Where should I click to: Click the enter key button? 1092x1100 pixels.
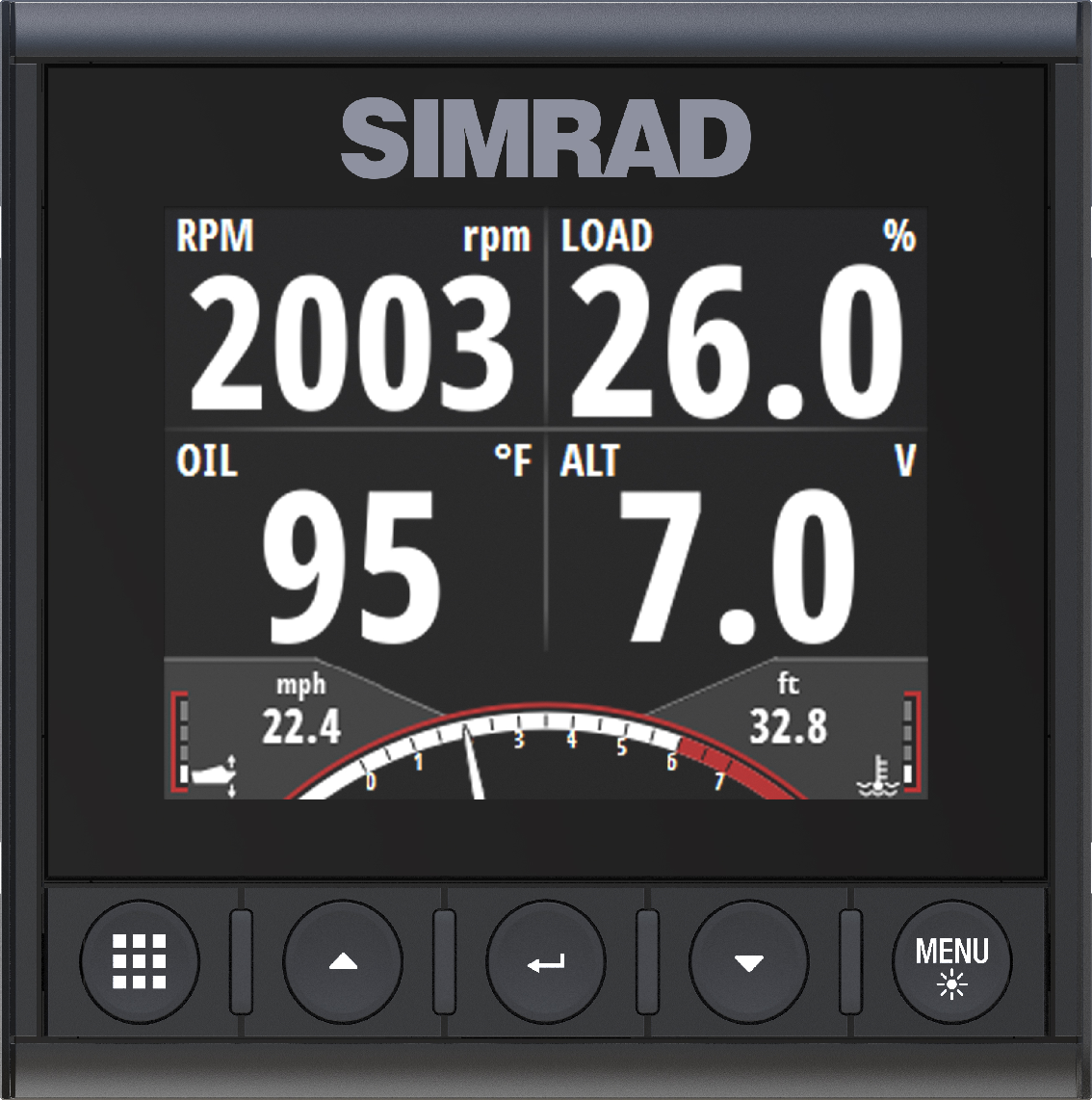tap(546, 961)
